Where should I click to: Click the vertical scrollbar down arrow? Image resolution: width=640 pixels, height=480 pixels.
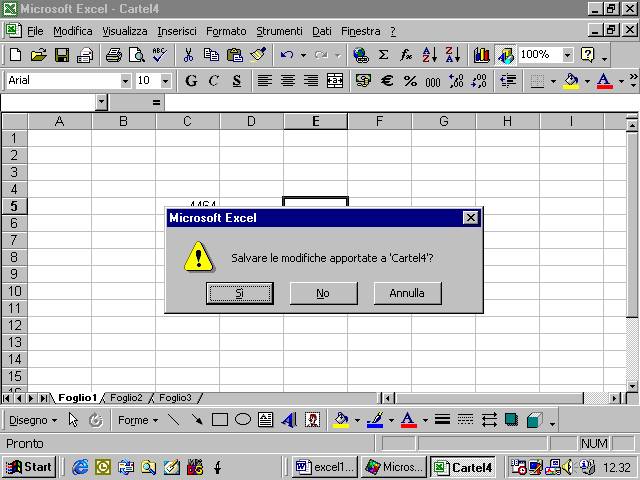[x=632, y=386]
